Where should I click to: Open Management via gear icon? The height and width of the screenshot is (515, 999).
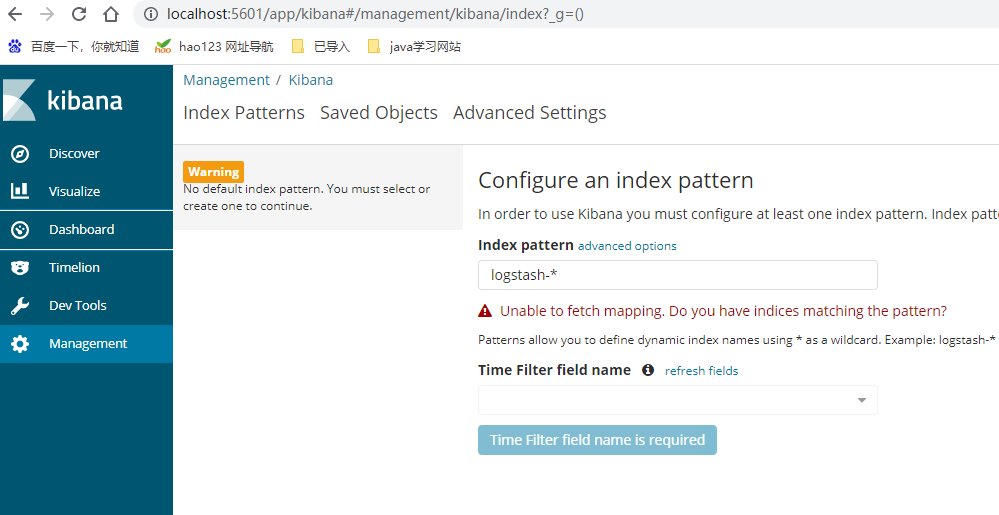click(x=20, y=344)
